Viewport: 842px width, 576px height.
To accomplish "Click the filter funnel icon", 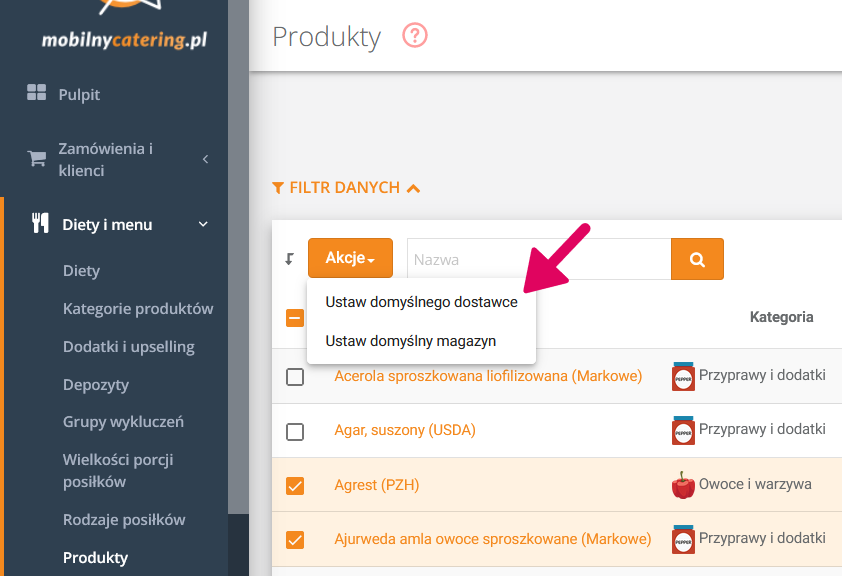I will point(278,188).
